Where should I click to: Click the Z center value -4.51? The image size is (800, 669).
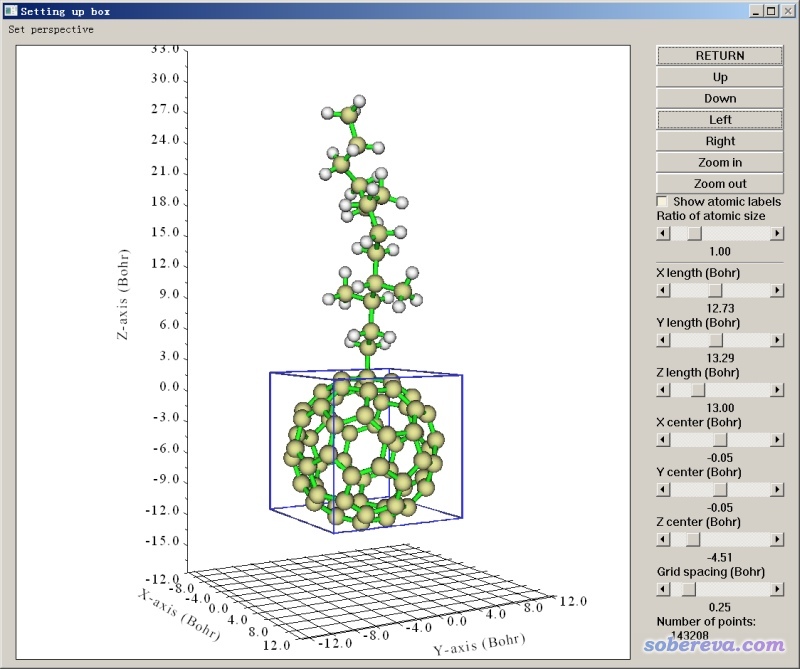720,557
